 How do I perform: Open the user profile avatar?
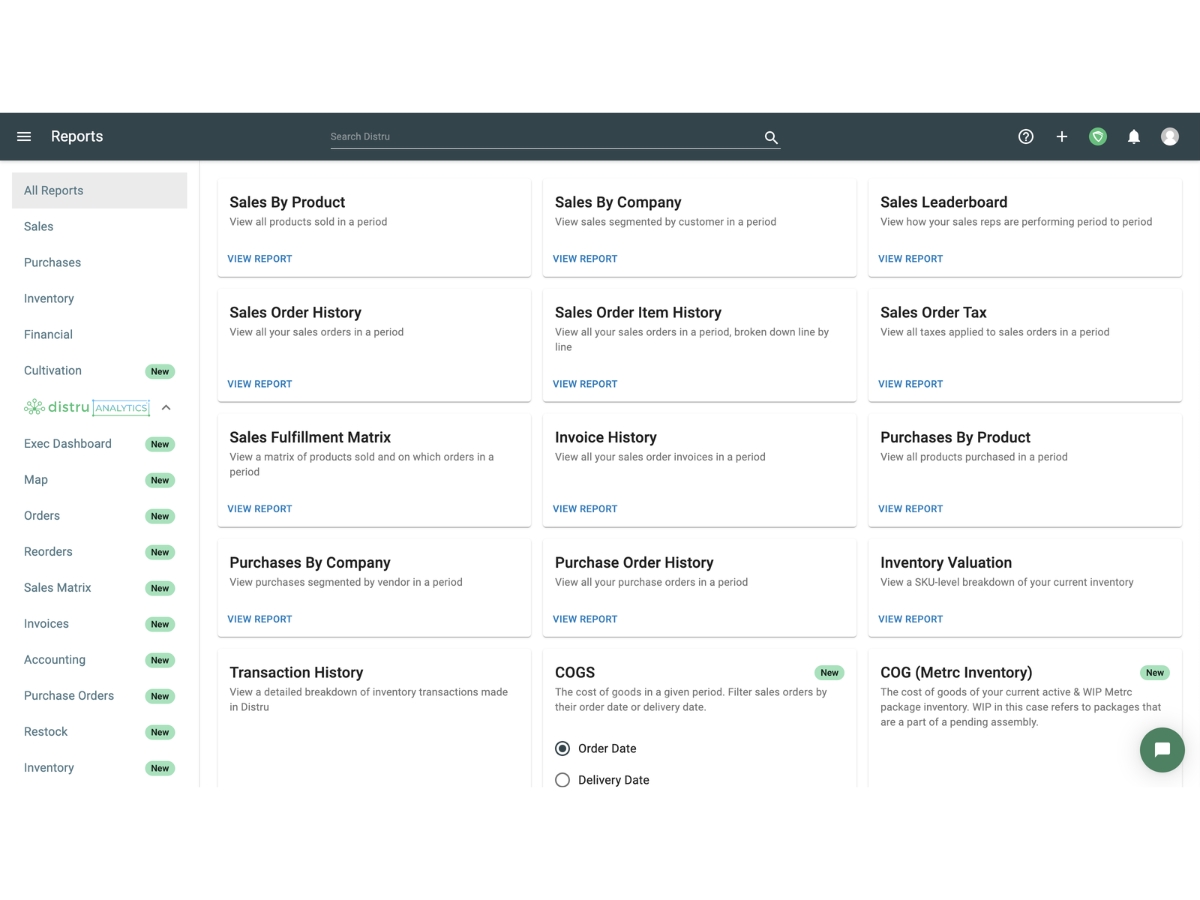(x=1170, y=137)
